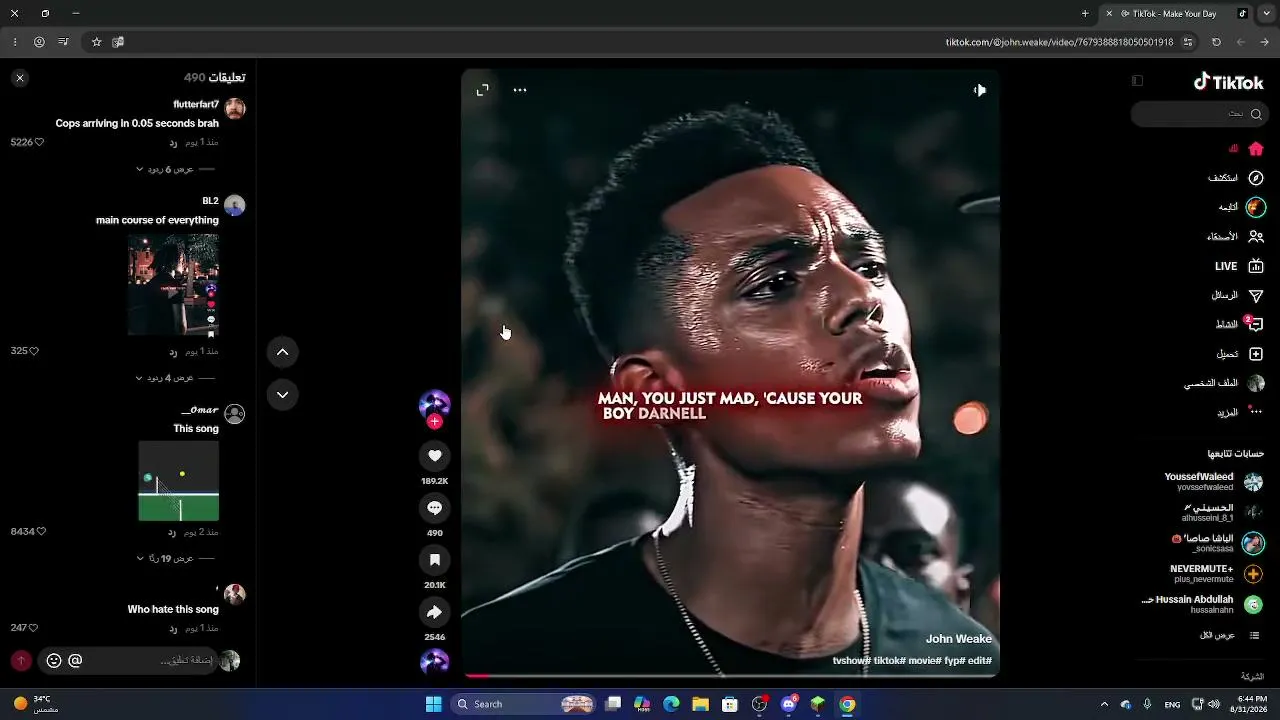Share the video with the arrow icon

click(x=435, y=612)
